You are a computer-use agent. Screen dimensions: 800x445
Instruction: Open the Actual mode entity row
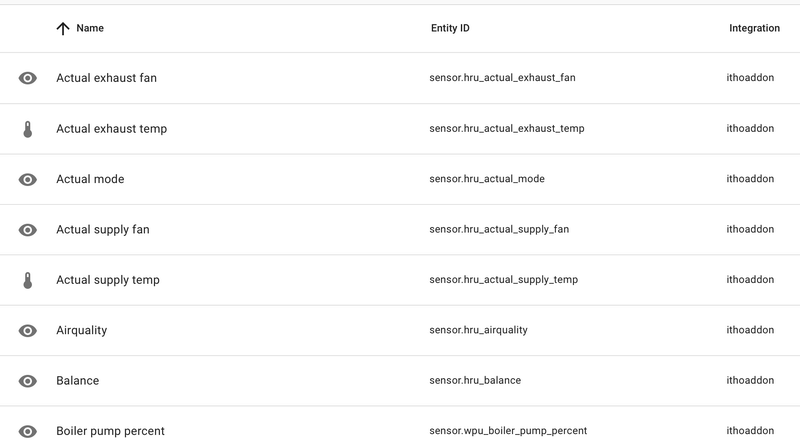coord(400,179)
